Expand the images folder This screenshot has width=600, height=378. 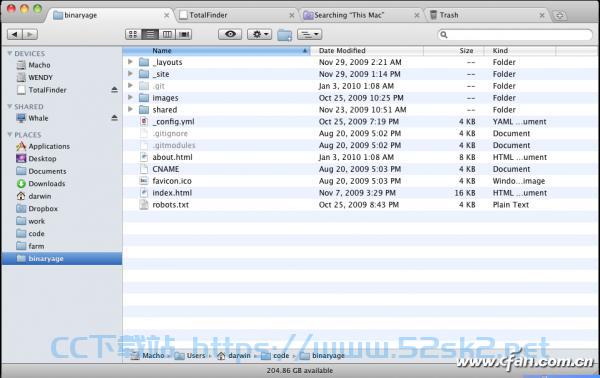130,97
